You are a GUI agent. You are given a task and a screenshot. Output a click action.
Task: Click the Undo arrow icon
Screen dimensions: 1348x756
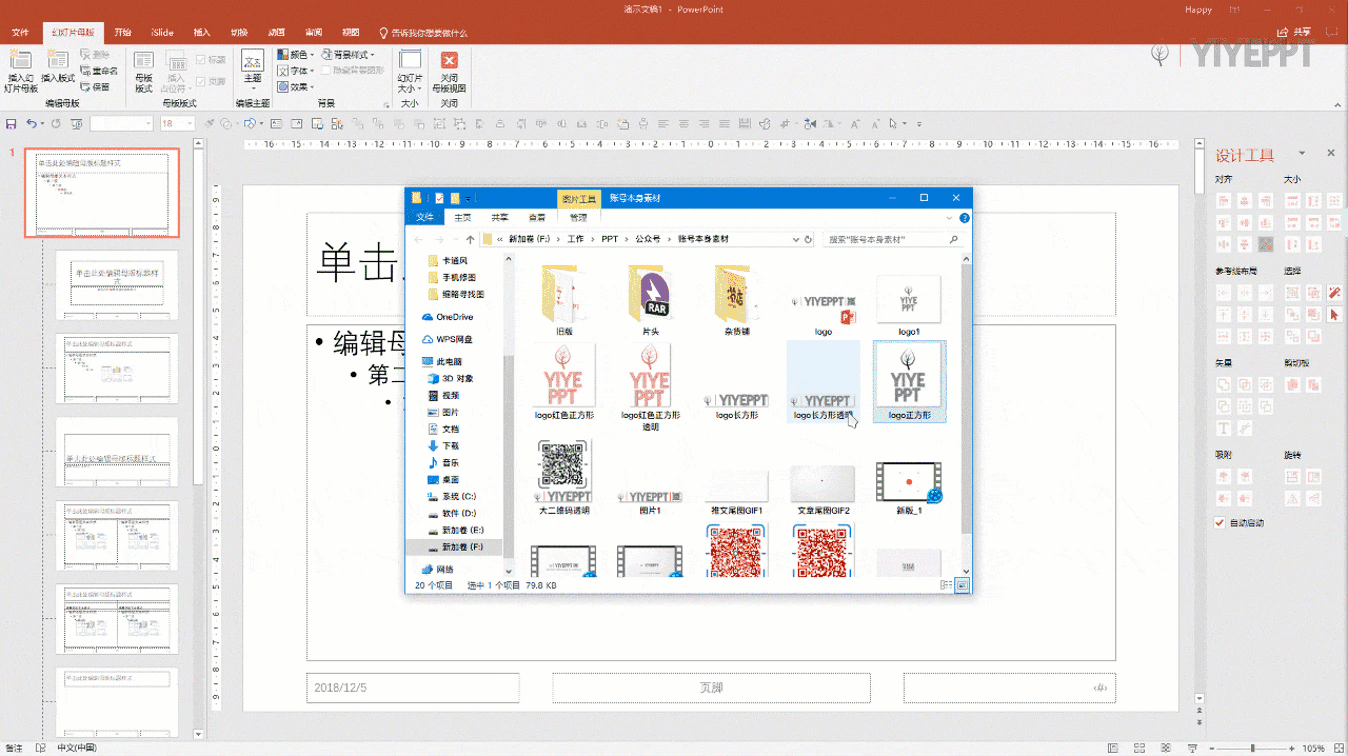point(31,124)
